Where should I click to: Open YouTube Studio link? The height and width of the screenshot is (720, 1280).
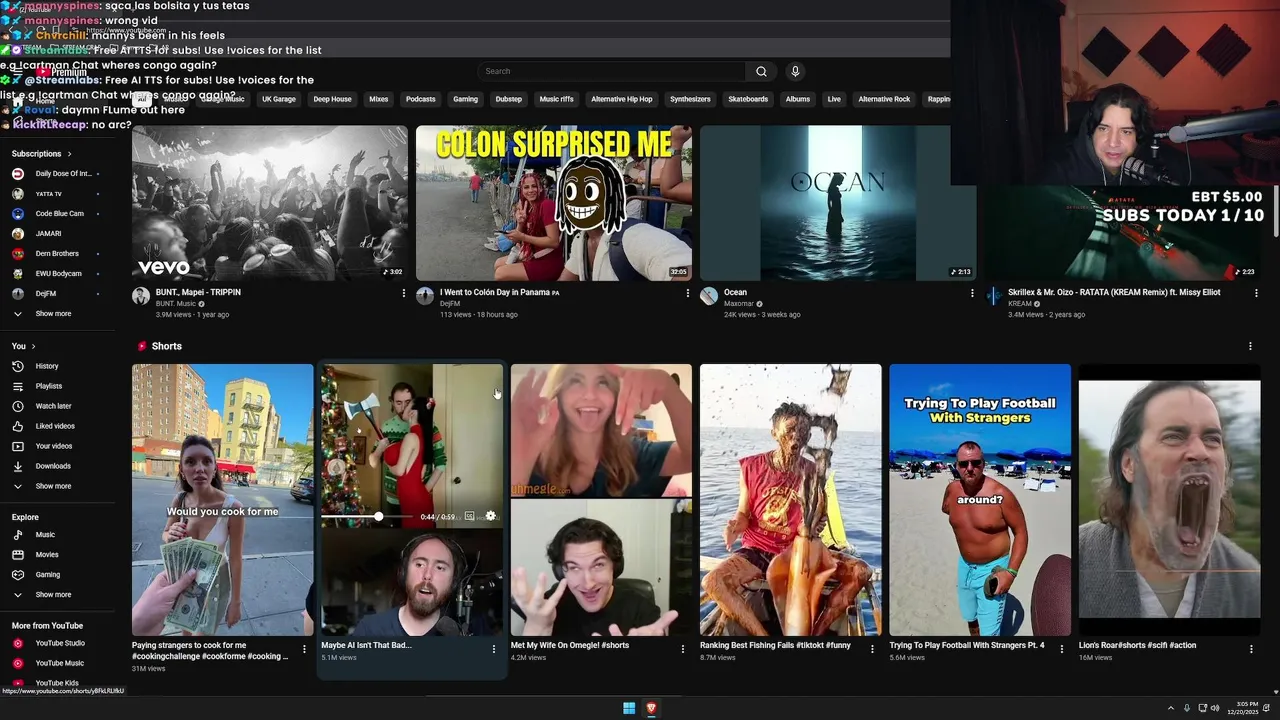(60, 643)
